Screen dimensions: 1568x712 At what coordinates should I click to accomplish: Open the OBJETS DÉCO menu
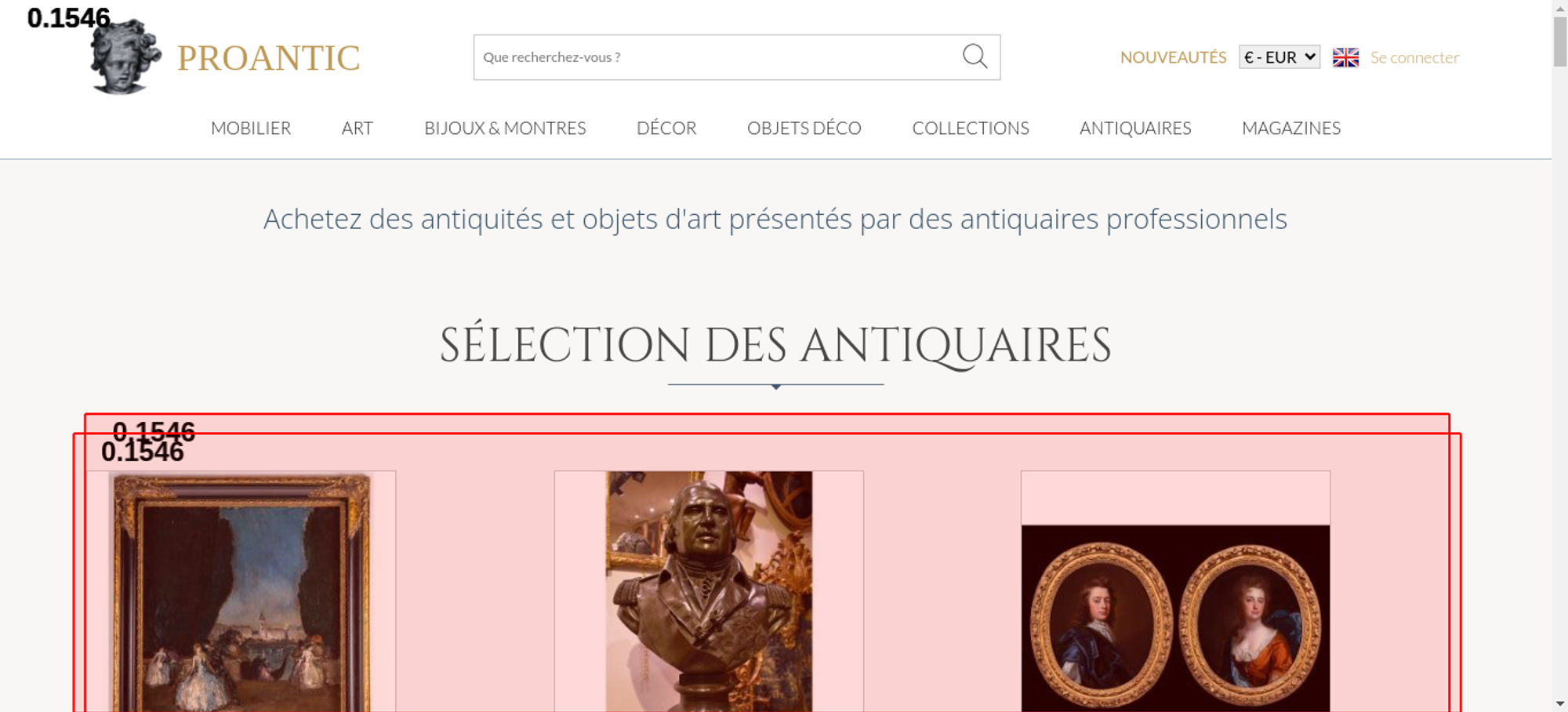(804, 128)
